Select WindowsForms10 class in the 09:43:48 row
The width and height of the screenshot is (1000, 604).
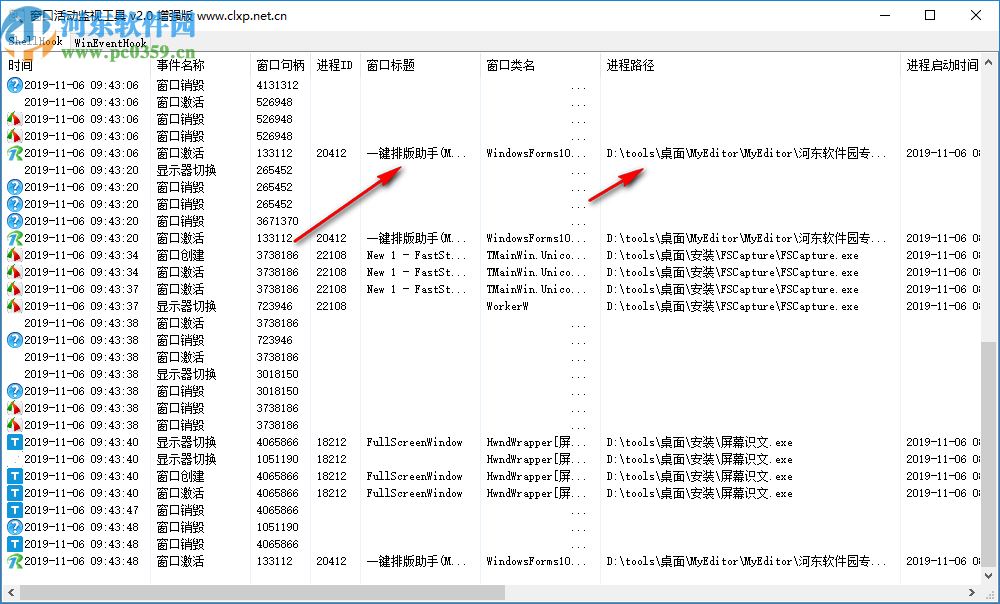click(536, 561)
